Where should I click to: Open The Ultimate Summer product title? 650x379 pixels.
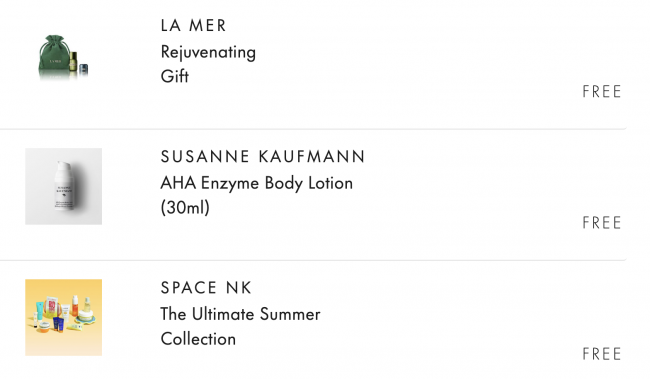coord(240,314)
